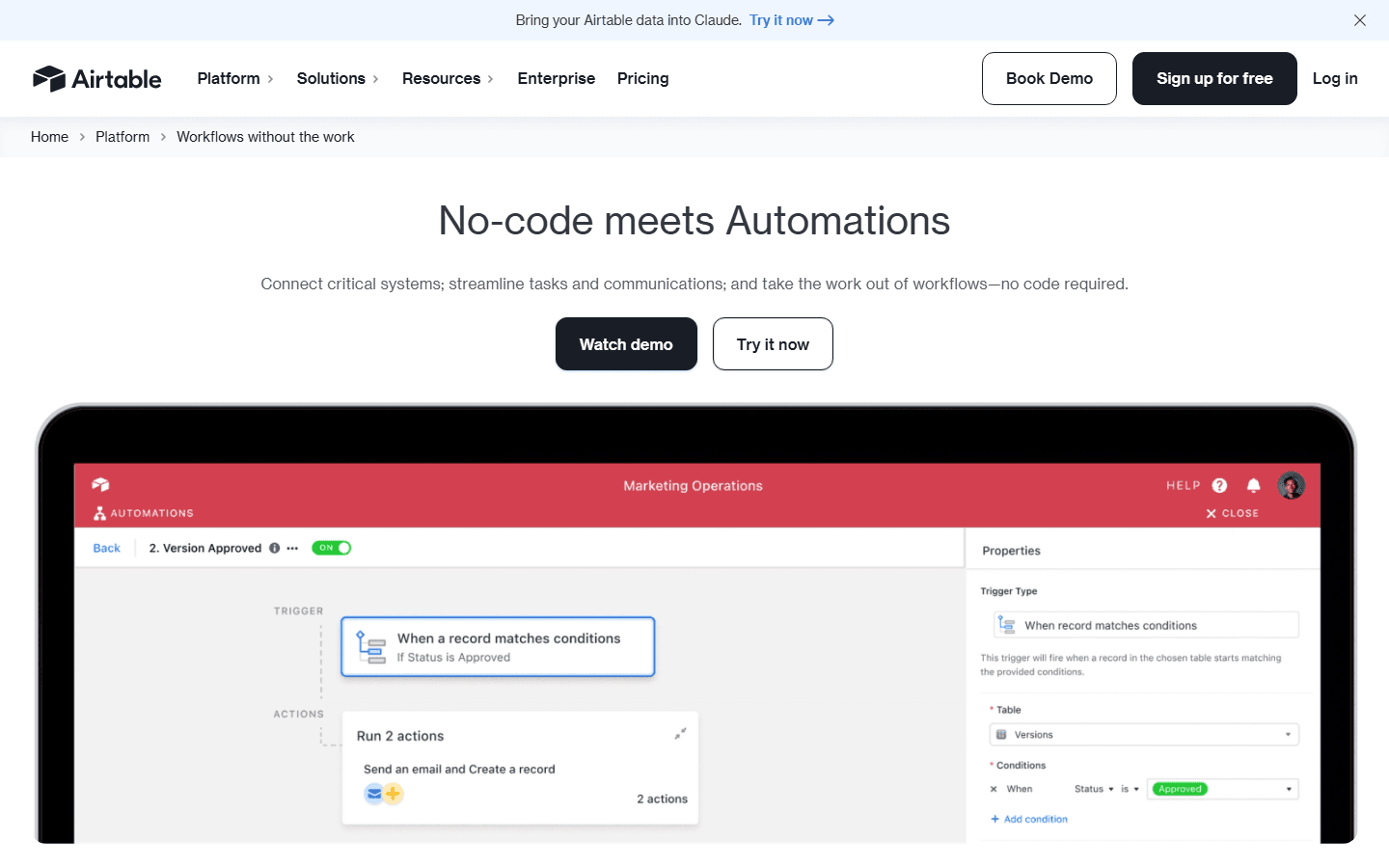Open the notifications bell icon
The height and width of the screenshot is (868, 1389).
[x=1253, y=485]
